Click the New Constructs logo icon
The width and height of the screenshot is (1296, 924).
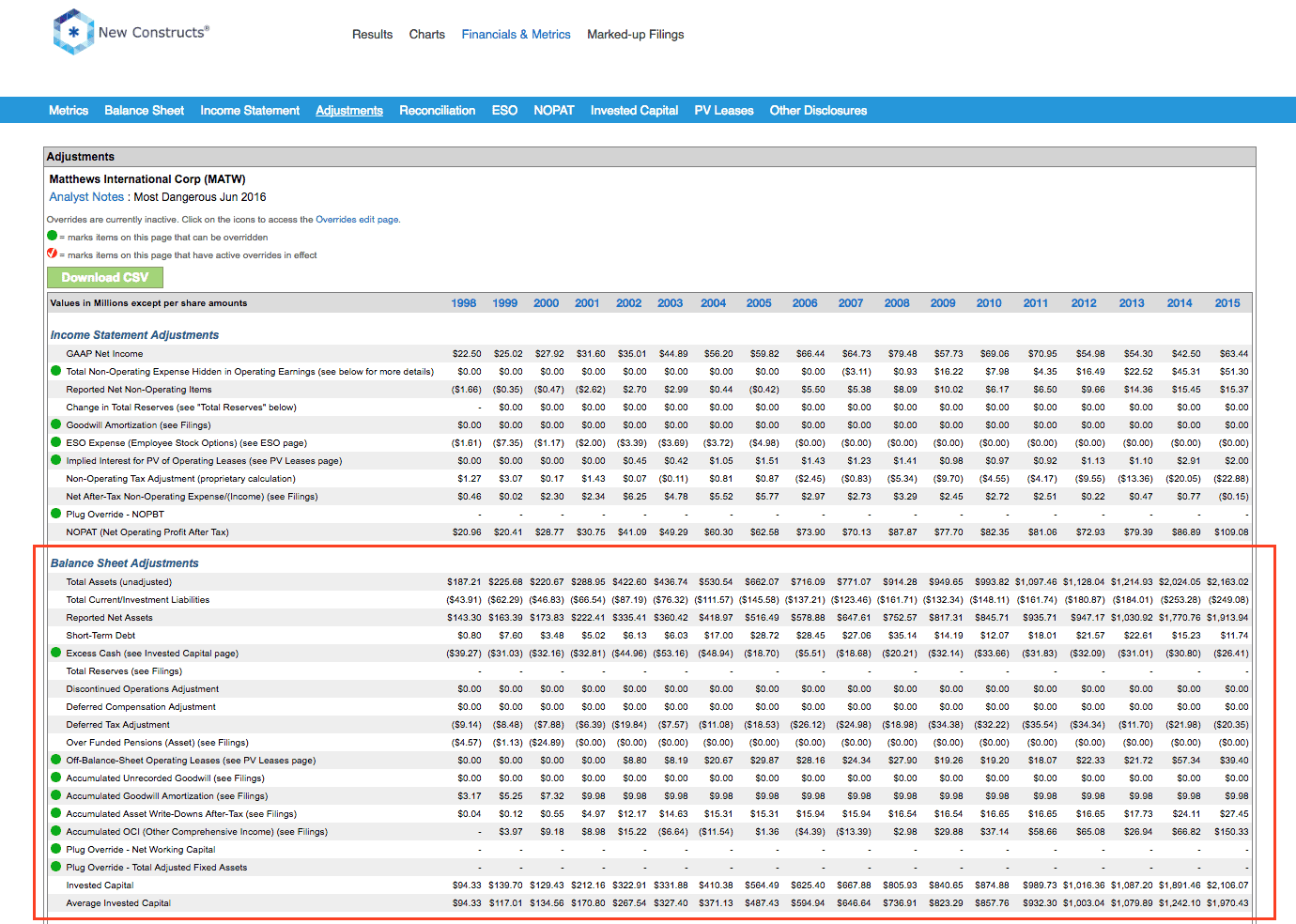73,32
